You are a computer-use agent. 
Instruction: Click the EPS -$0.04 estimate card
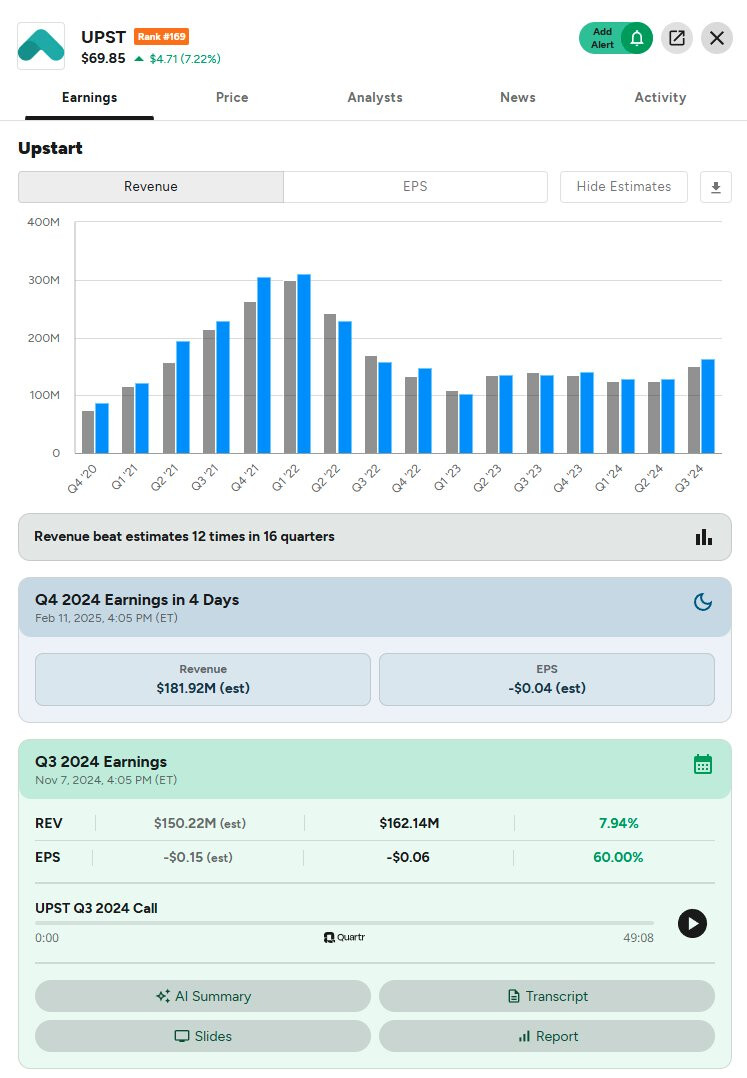click(x=547, y=679)
